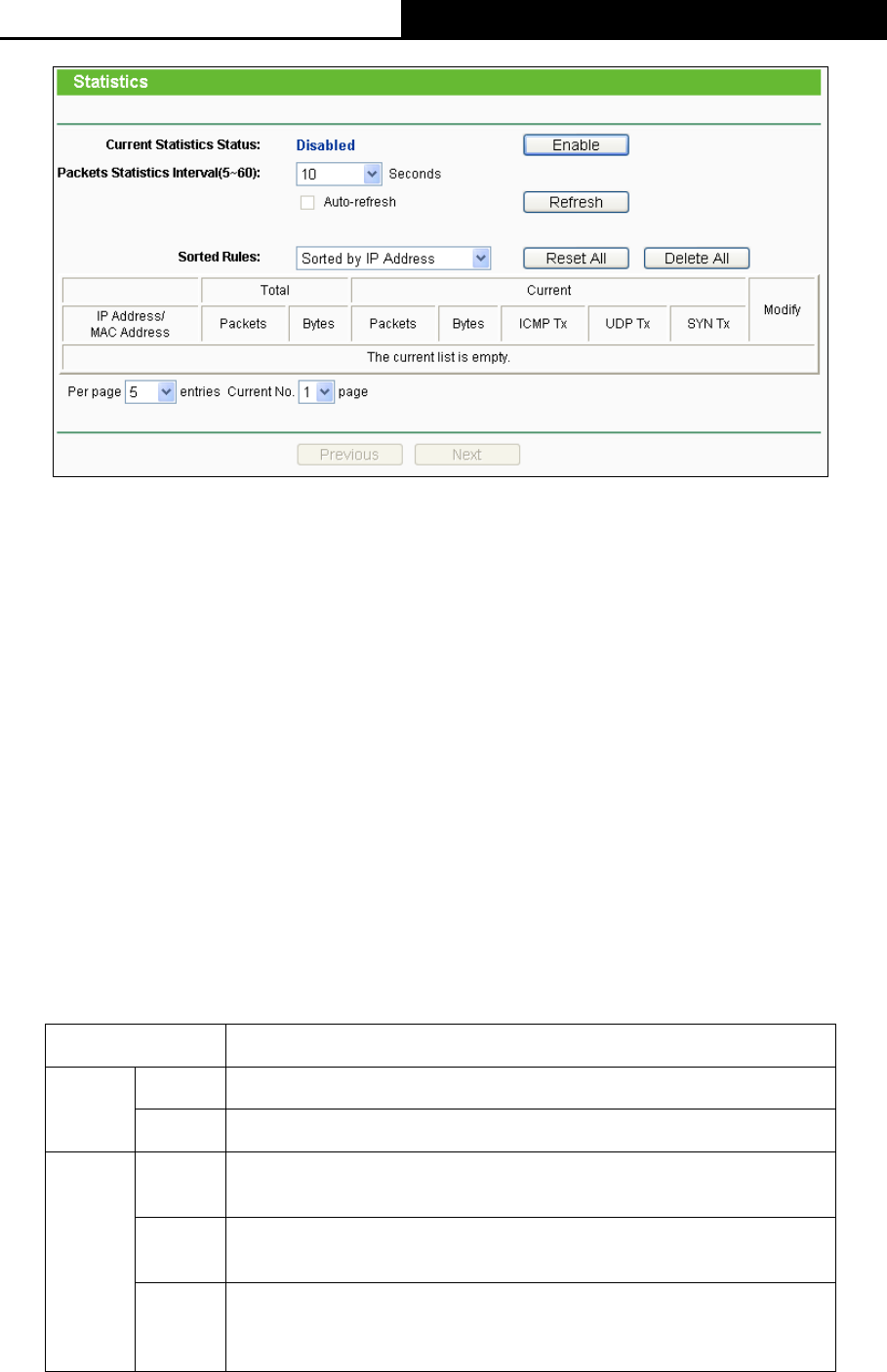Screen dimensions: 887x1372
Task: Open the Per page entries dropdown
Action: (x=150, y=392)
